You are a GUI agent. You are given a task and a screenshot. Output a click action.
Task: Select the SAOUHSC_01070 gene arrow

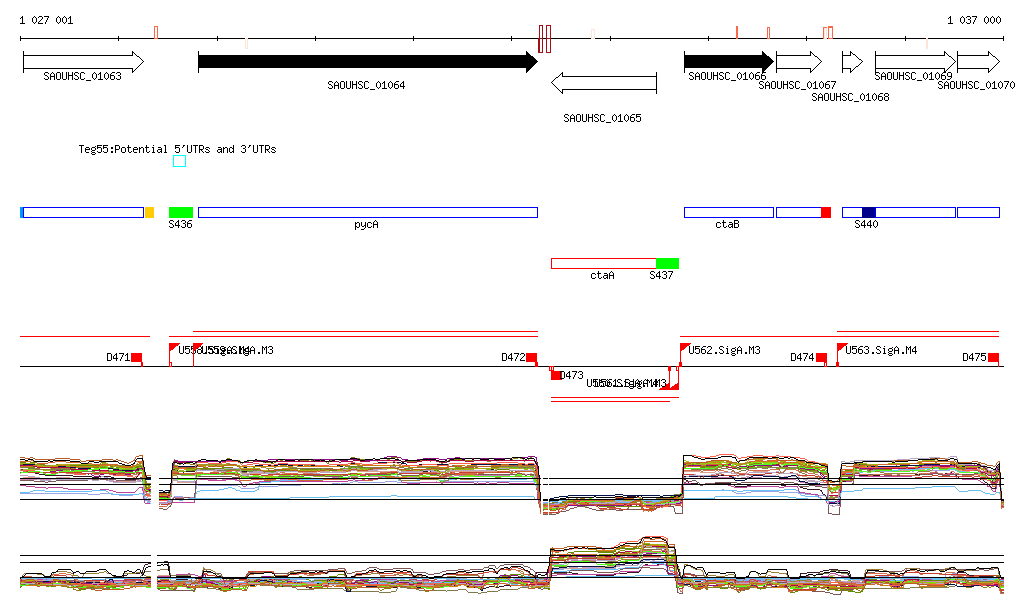click(x=978, y=62)
